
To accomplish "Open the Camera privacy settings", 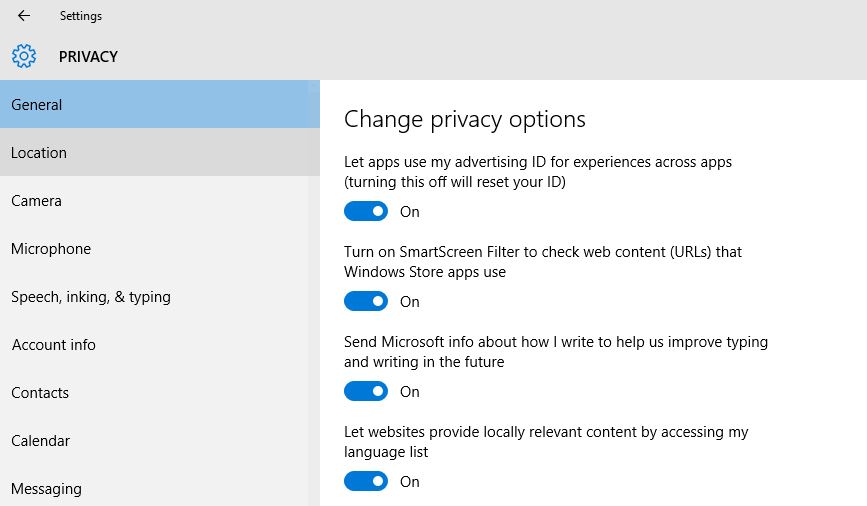I will pyautogui.click(x=160, y=200).
